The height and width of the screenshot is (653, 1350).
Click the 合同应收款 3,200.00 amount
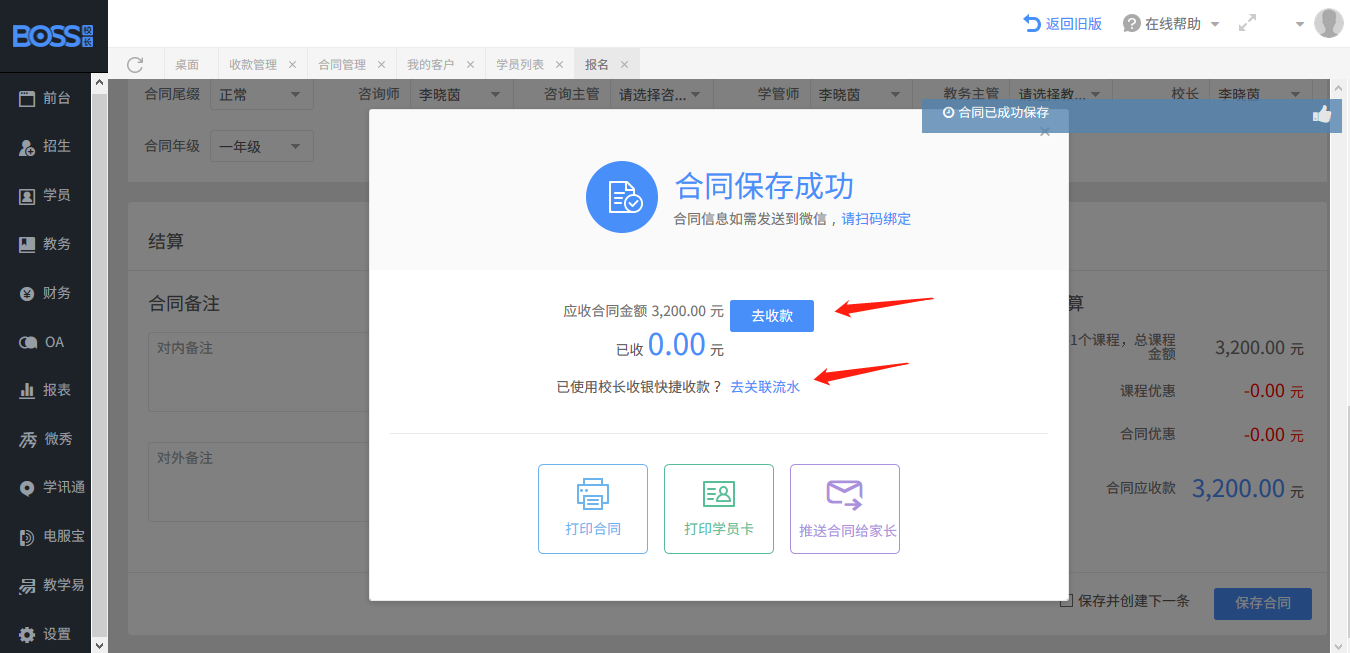(1238, 489)
